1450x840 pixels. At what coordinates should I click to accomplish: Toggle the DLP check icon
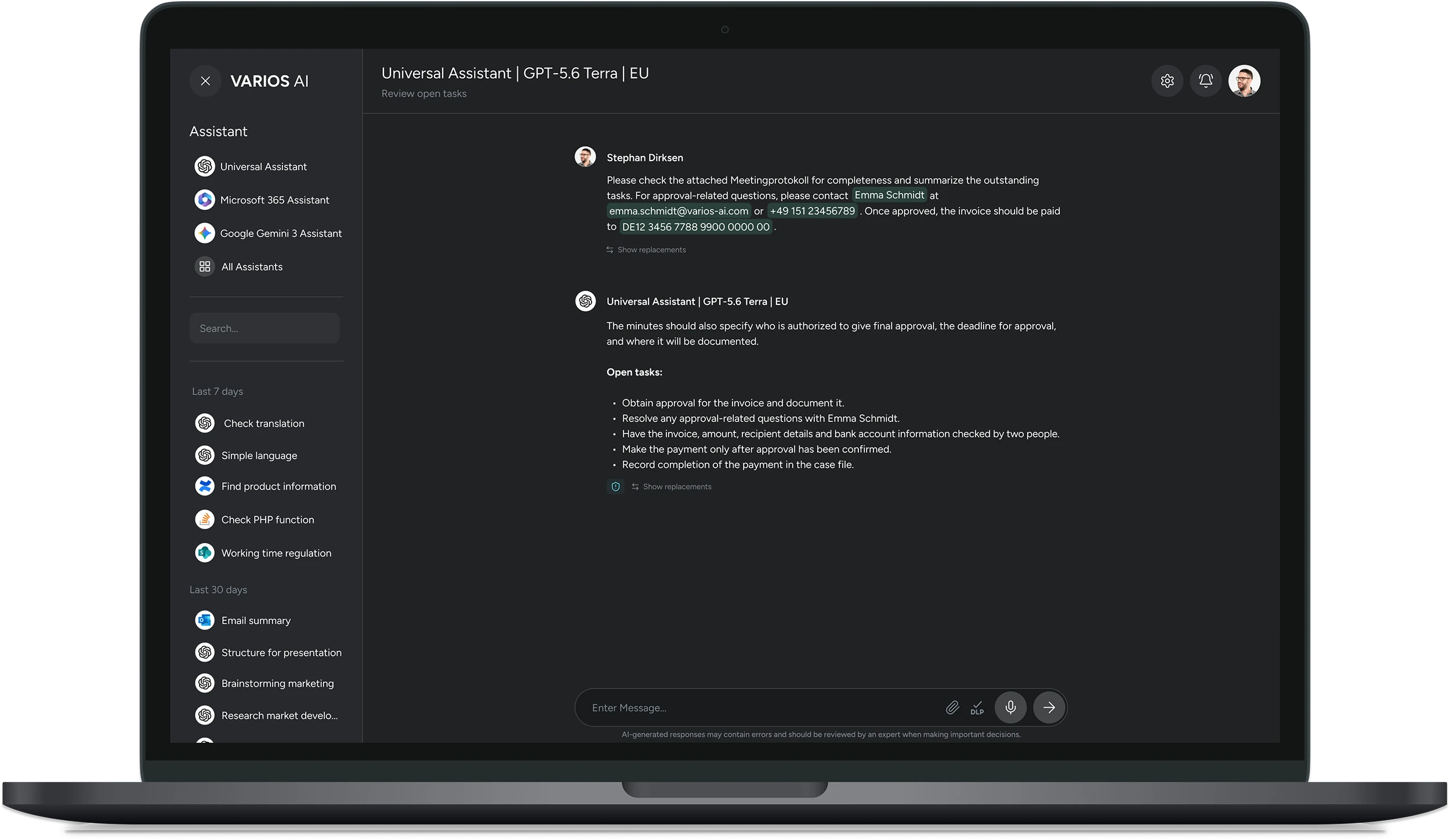point(977,708)
